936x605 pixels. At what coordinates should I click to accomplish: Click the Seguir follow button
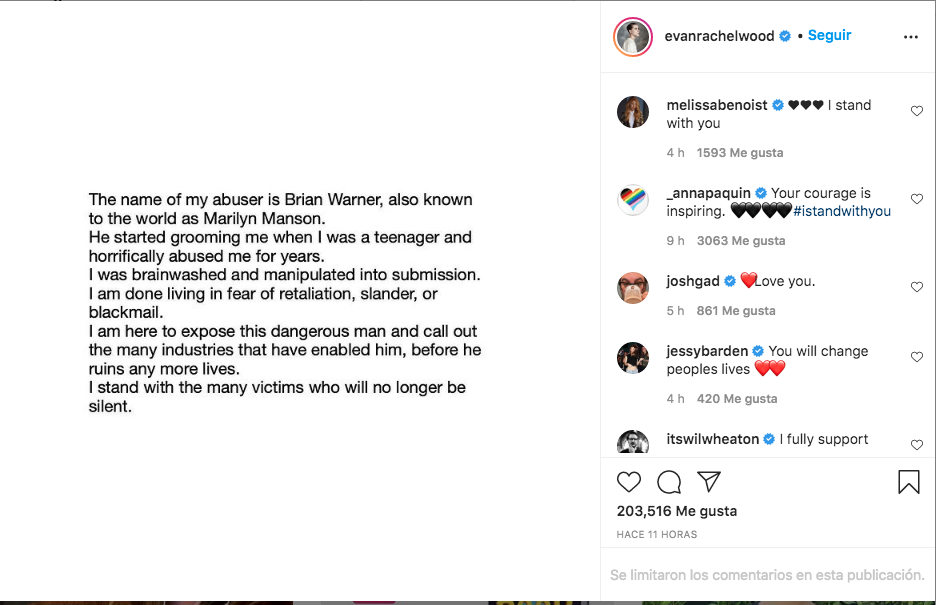(x=829, y=35)
